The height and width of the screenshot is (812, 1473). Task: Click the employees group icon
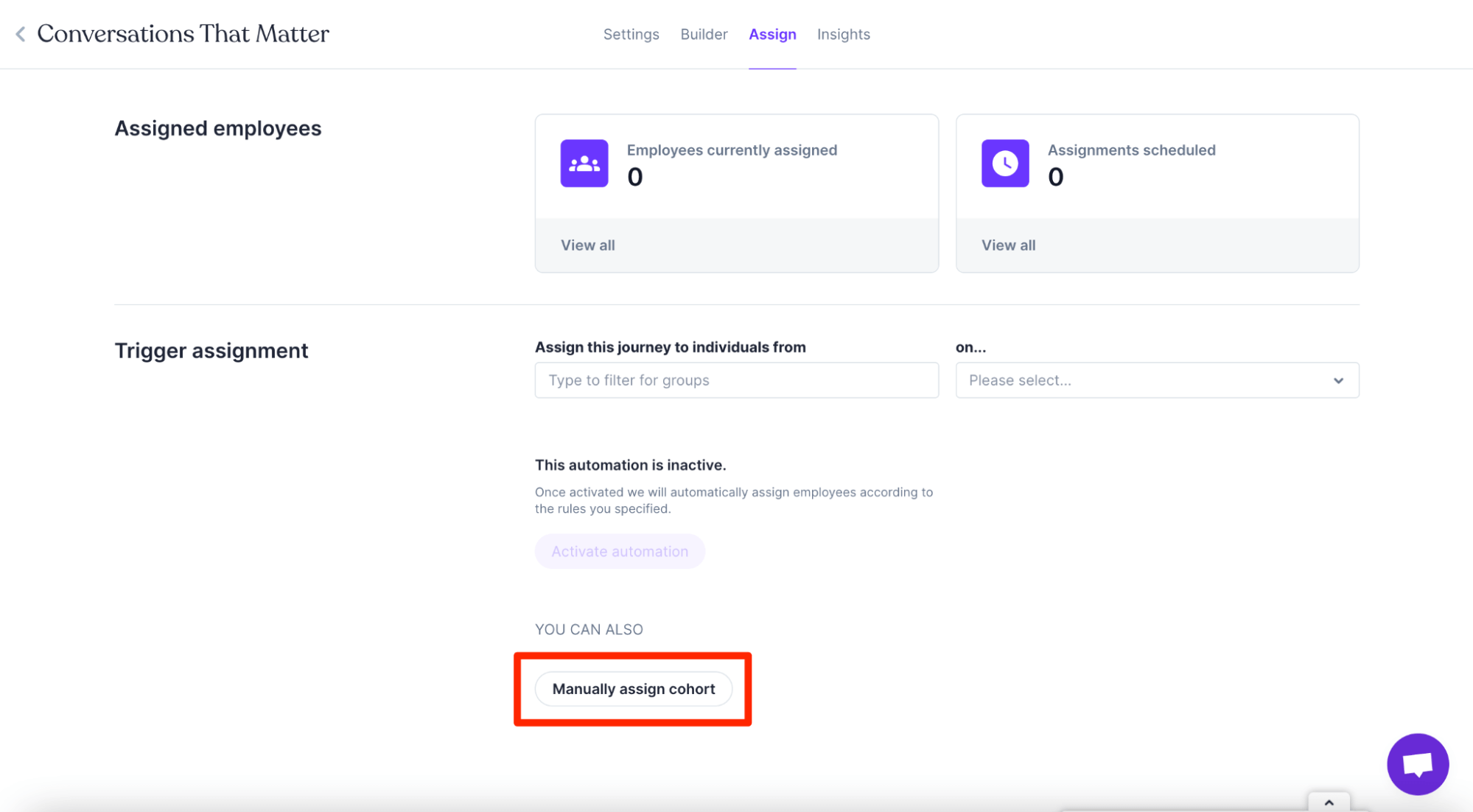pos(584,163)
